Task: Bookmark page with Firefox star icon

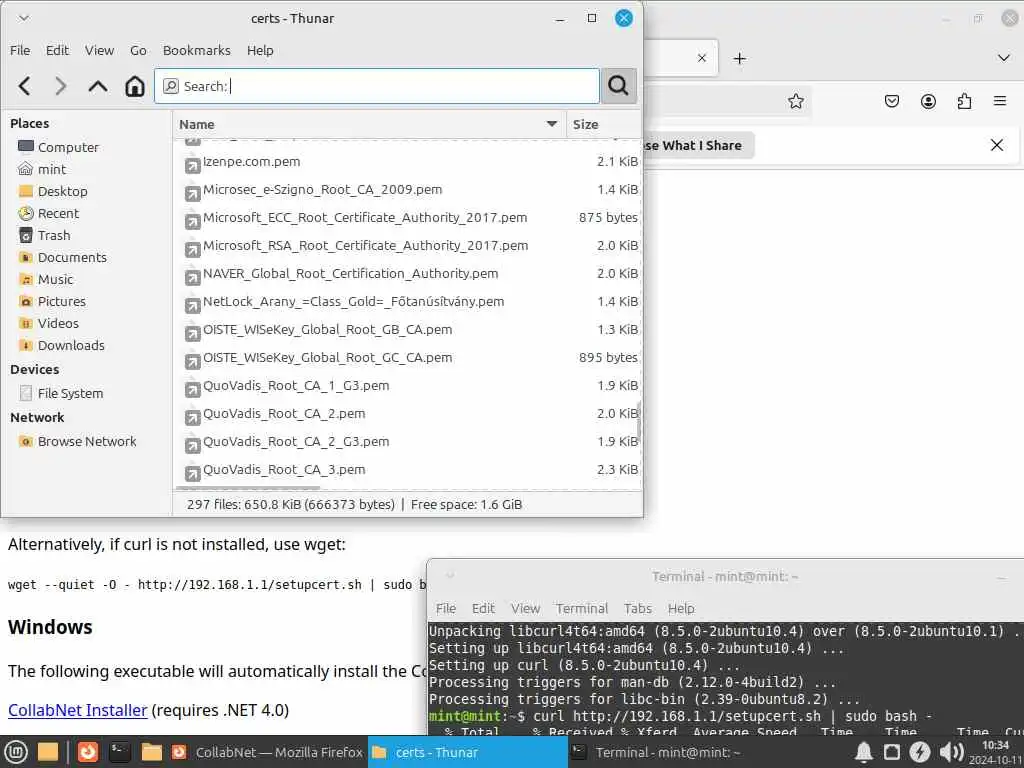Action: click(795, 101)
